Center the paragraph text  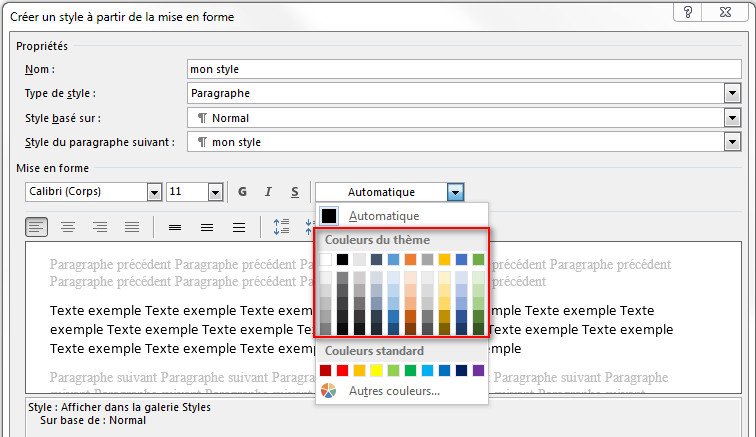[68, 228]
